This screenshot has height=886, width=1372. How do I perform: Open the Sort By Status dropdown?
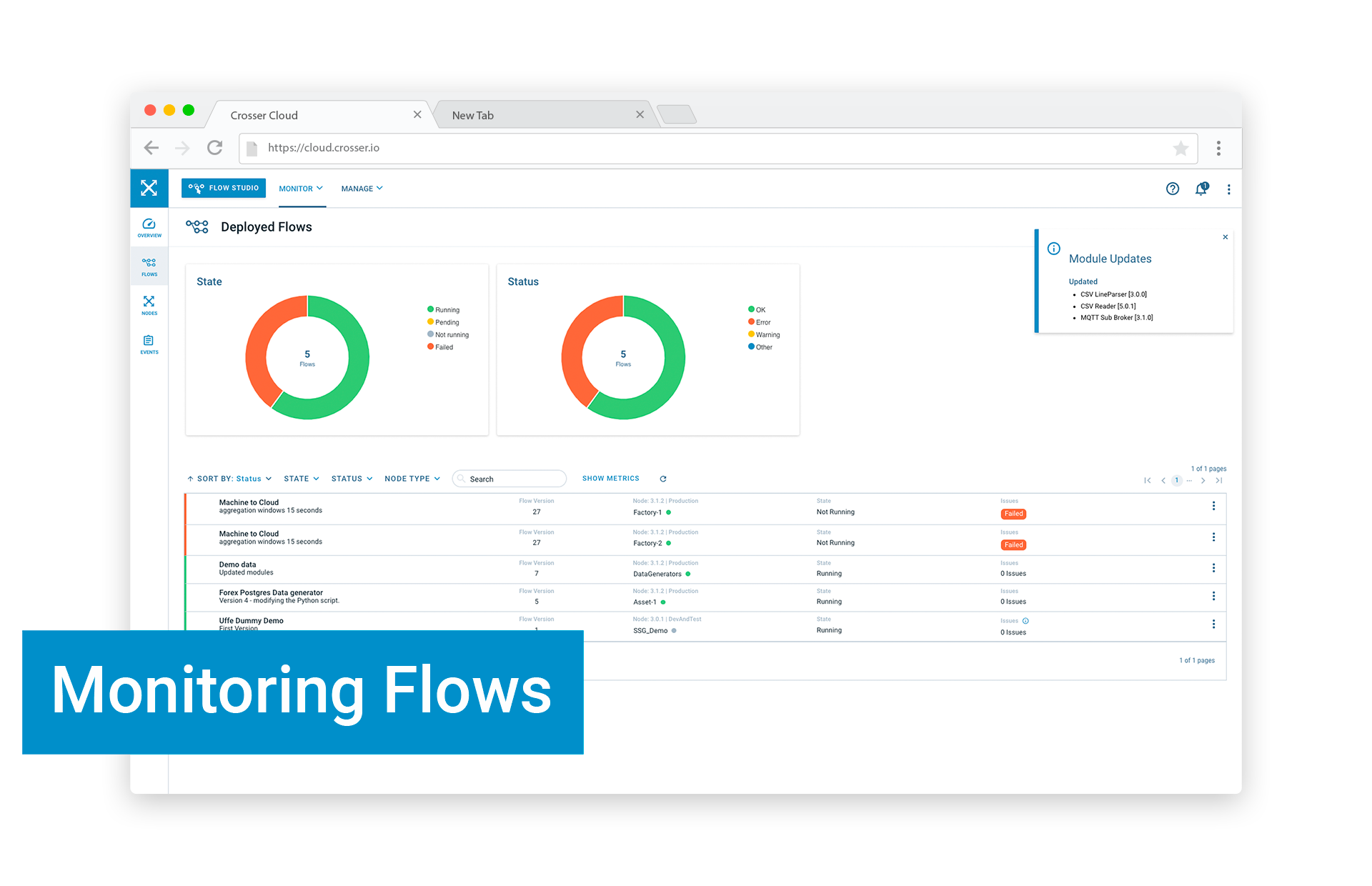[x=229, y=479]
